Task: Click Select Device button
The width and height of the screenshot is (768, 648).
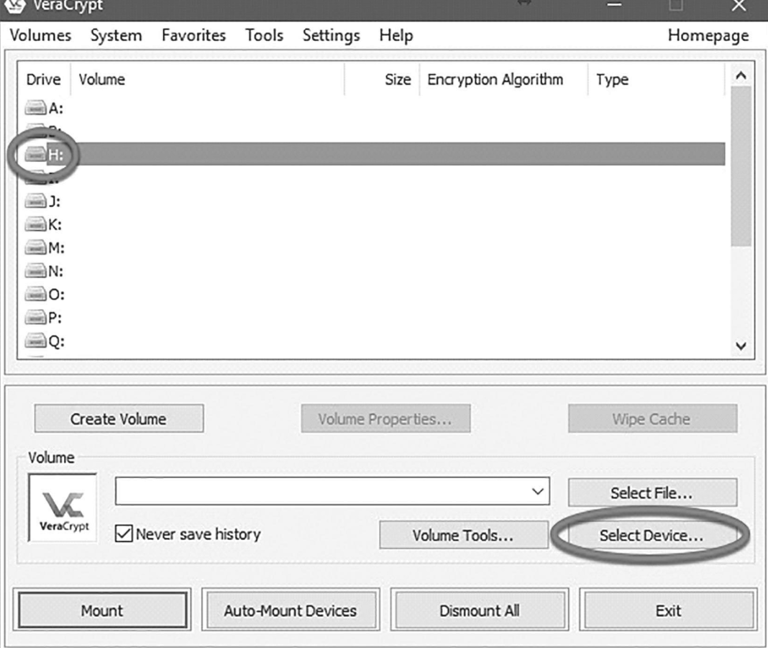Action: pos(652,535)
